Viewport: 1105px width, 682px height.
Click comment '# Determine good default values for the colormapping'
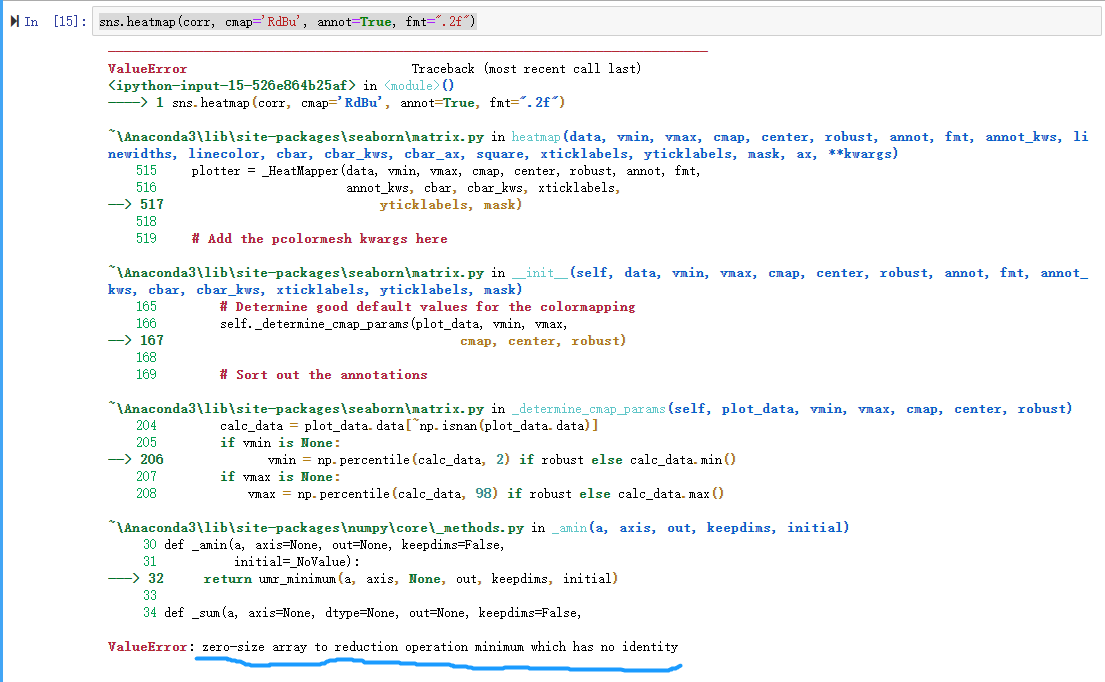[x=427, y=307]
